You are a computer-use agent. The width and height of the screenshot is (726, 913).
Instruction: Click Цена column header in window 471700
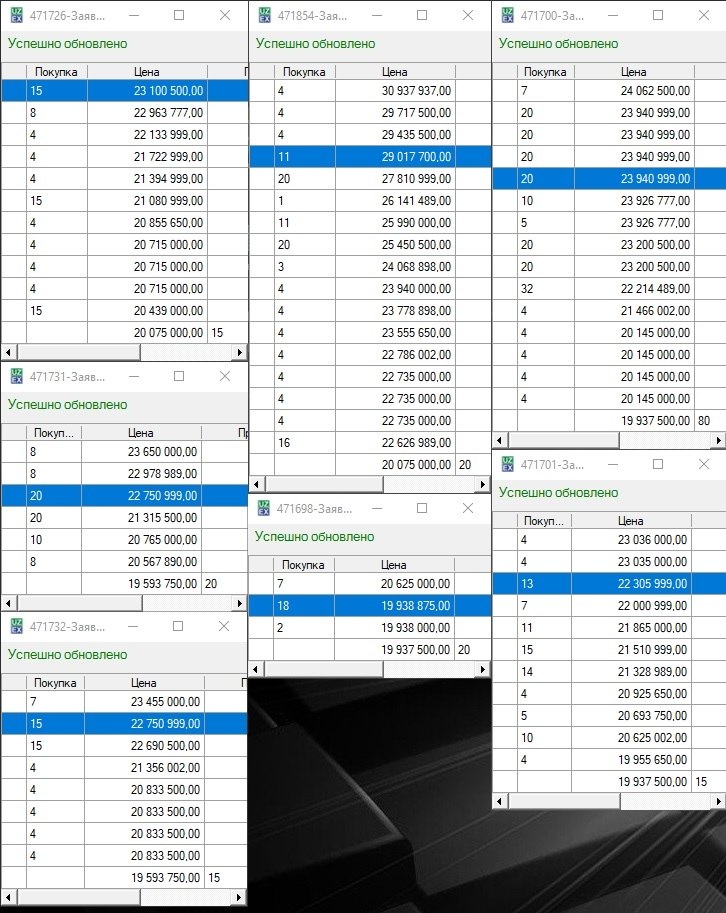click(634, 72)
